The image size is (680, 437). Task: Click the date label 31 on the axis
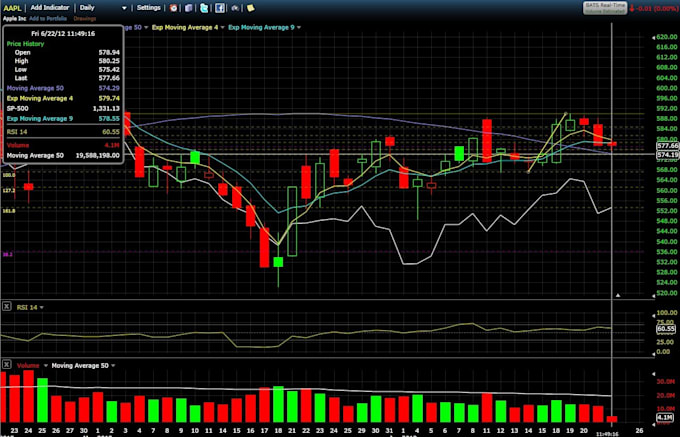(x=389, y=430)
